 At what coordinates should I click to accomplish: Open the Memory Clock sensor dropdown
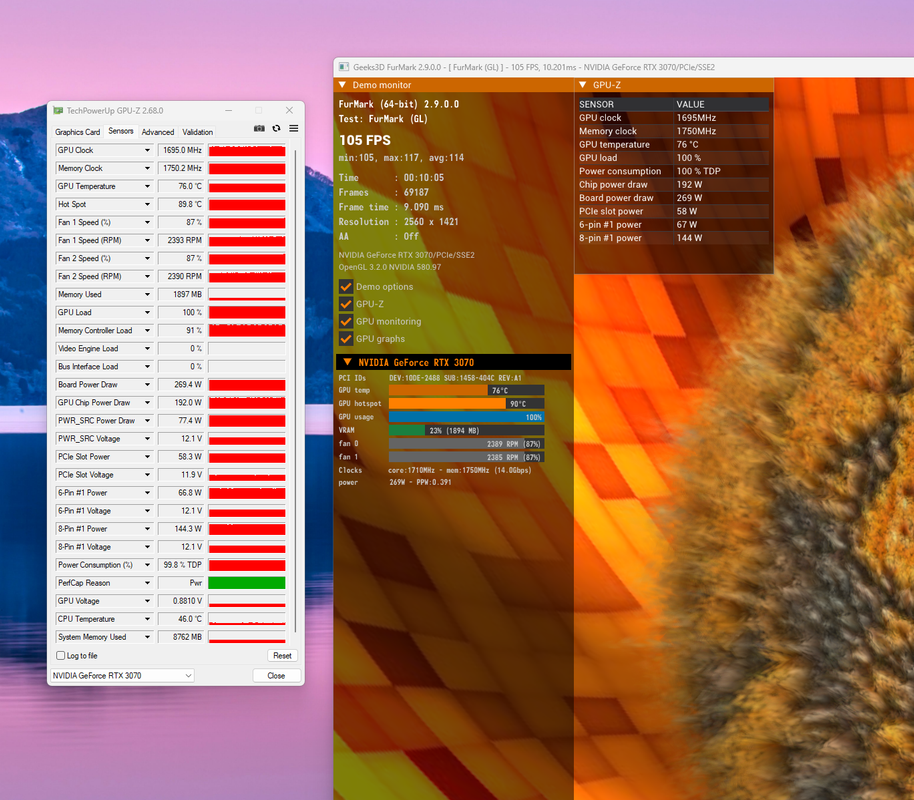point(147,169)
